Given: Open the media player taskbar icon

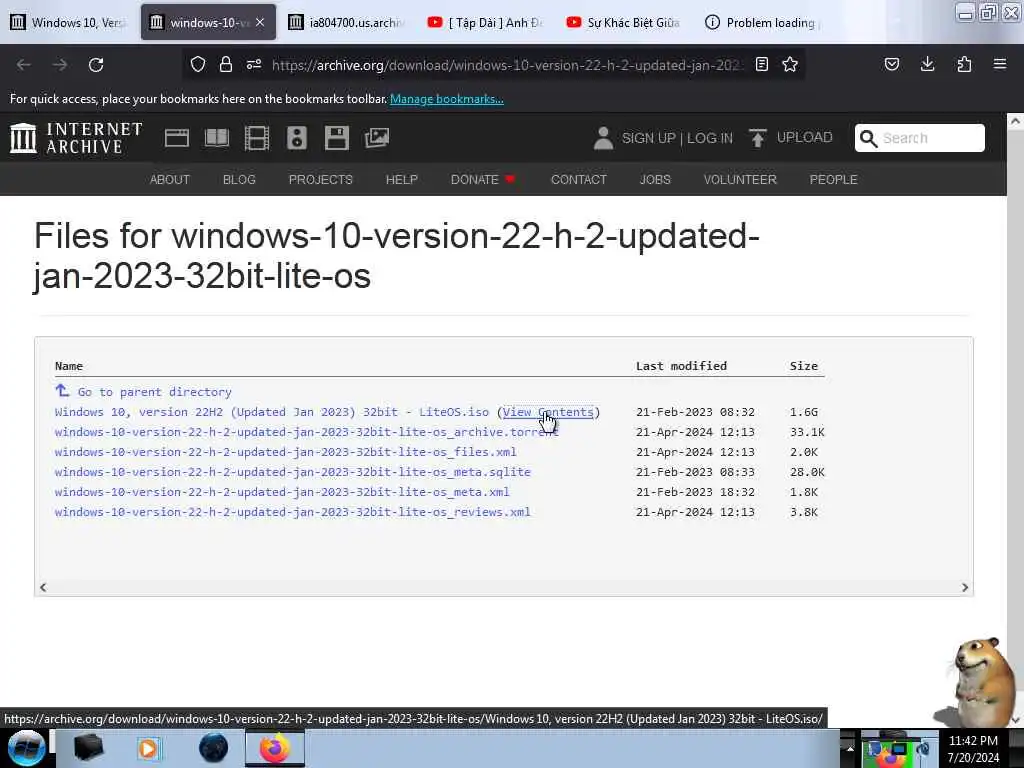Looking at the screenshot, I should (148, 748).
